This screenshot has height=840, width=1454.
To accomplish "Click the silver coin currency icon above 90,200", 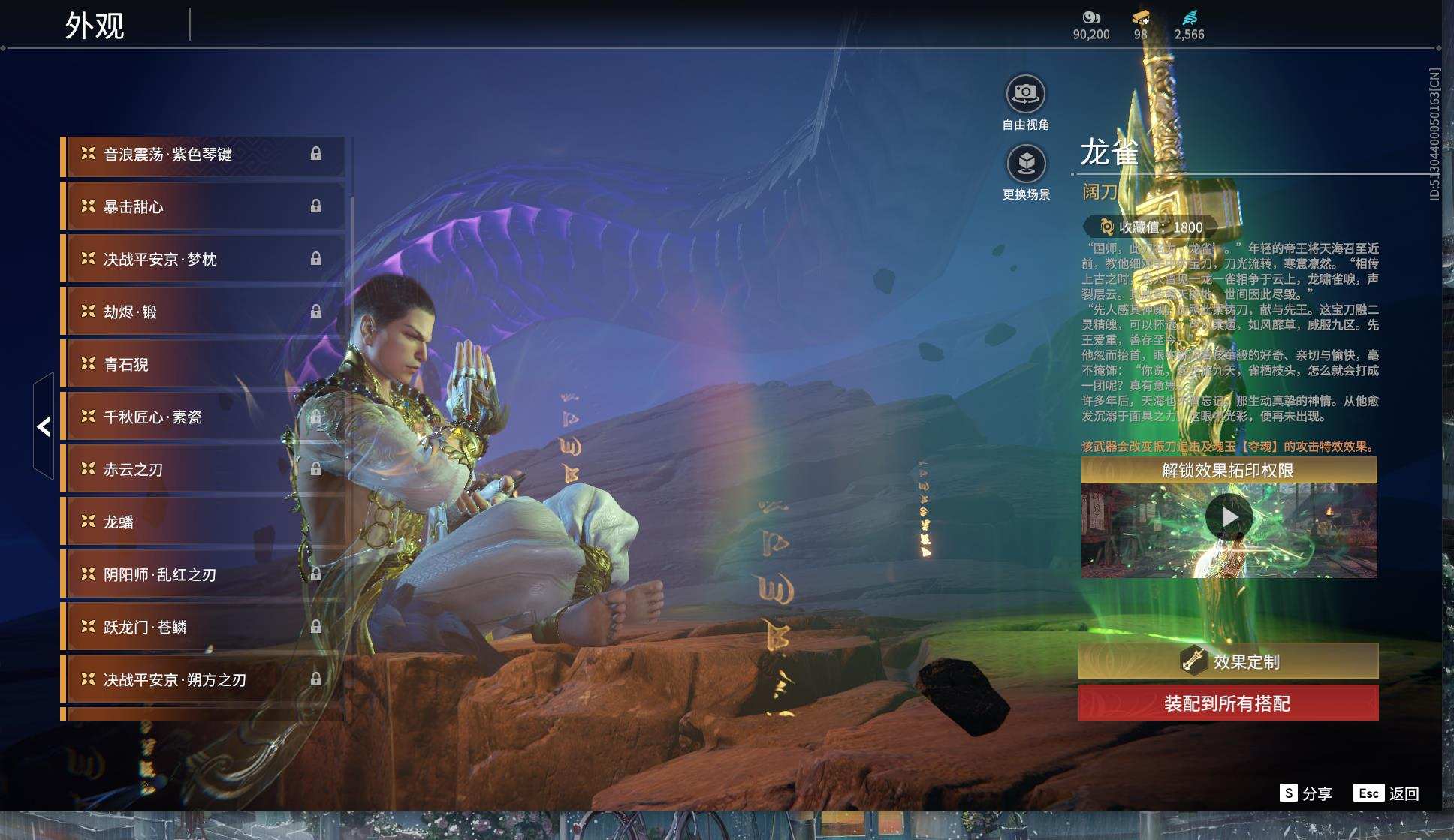I will click(1090, 17).
